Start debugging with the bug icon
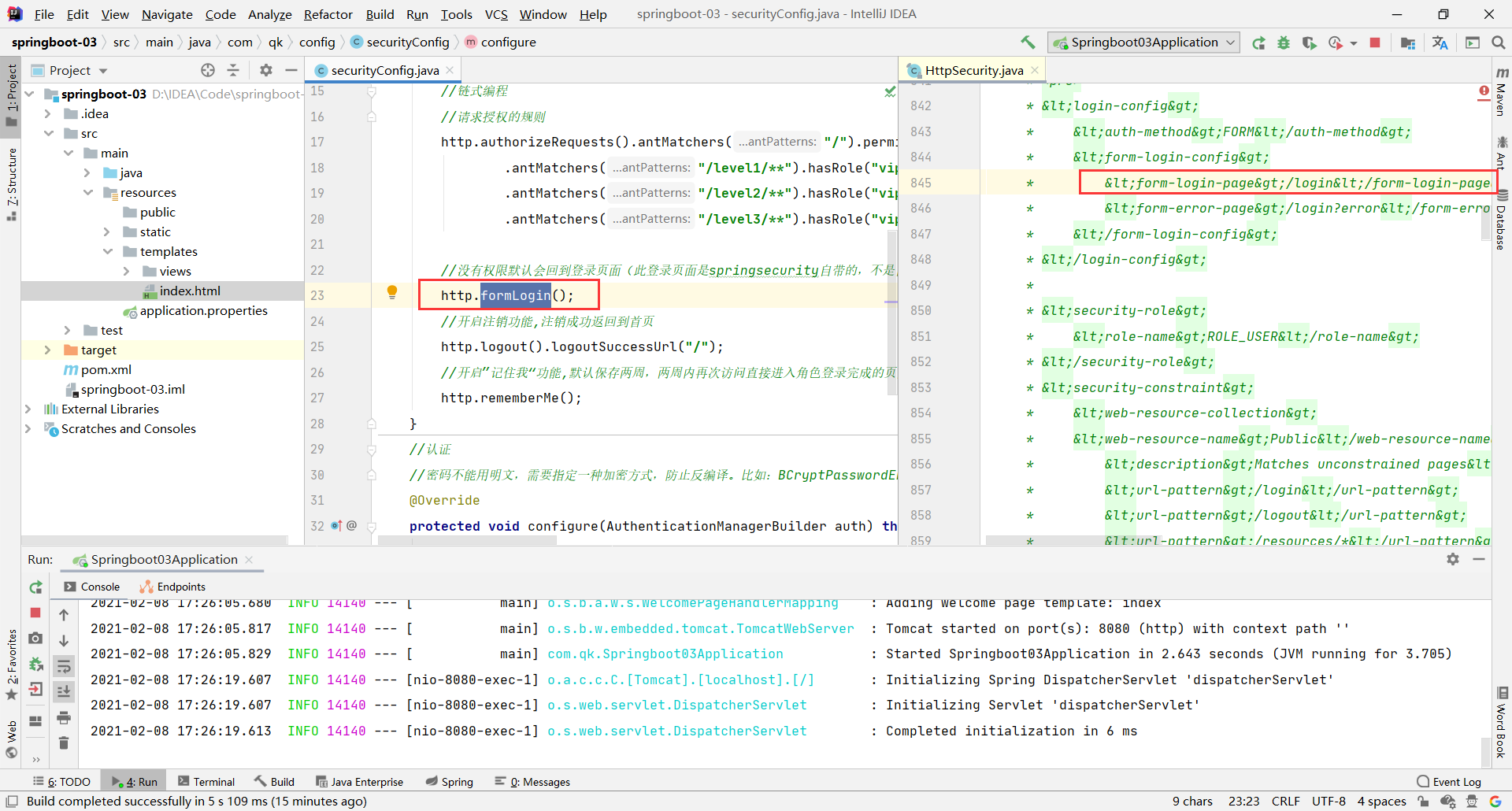This screenshot has width=1512, height=811. click(x=1284, y=43)
